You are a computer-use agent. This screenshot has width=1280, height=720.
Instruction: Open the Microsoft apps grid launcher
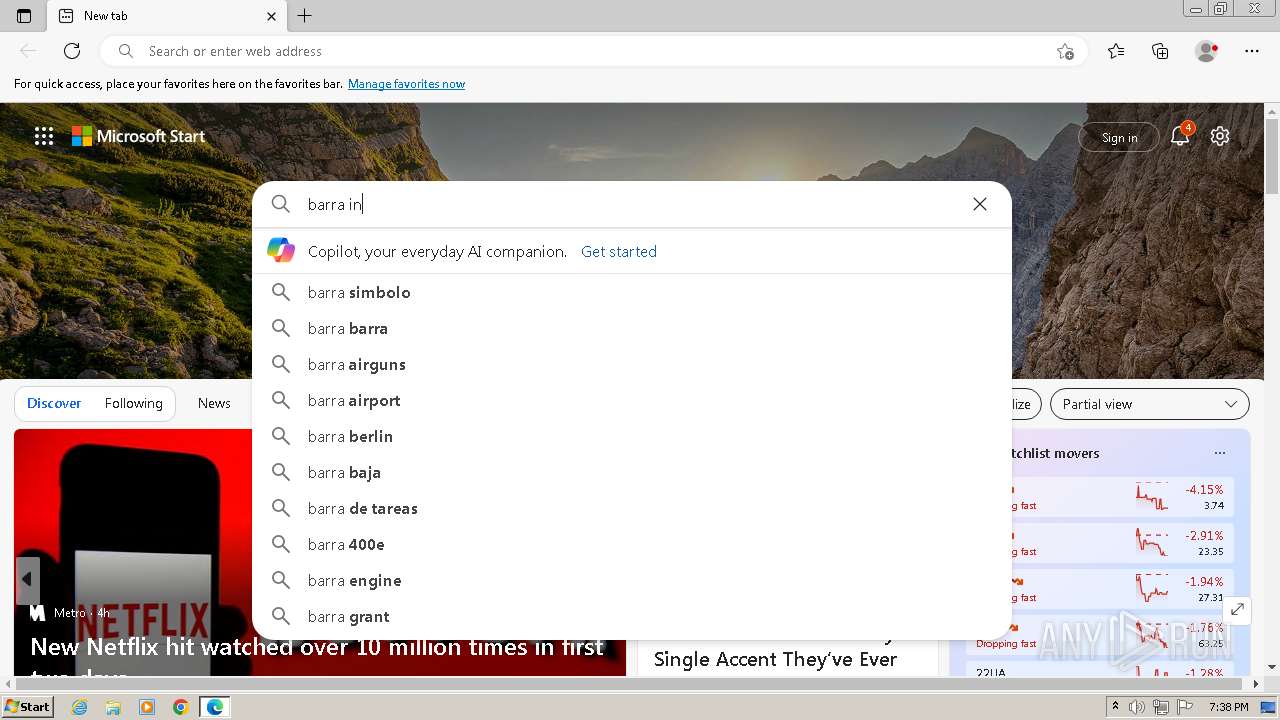(x=44, y=137)
